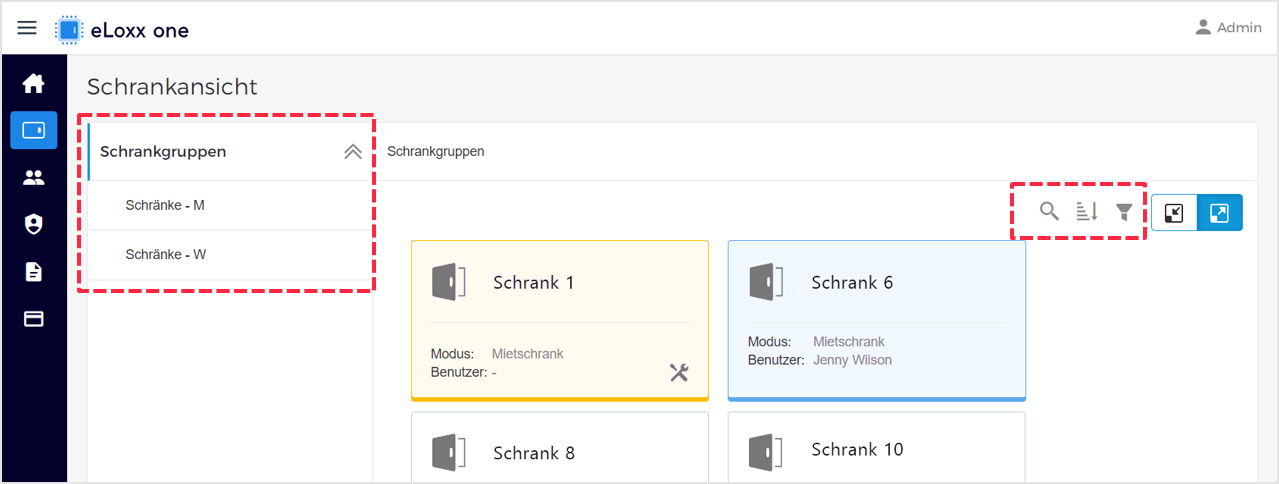Open the Schrank 8 card
1279x484 pixels.
pos(560,447)
